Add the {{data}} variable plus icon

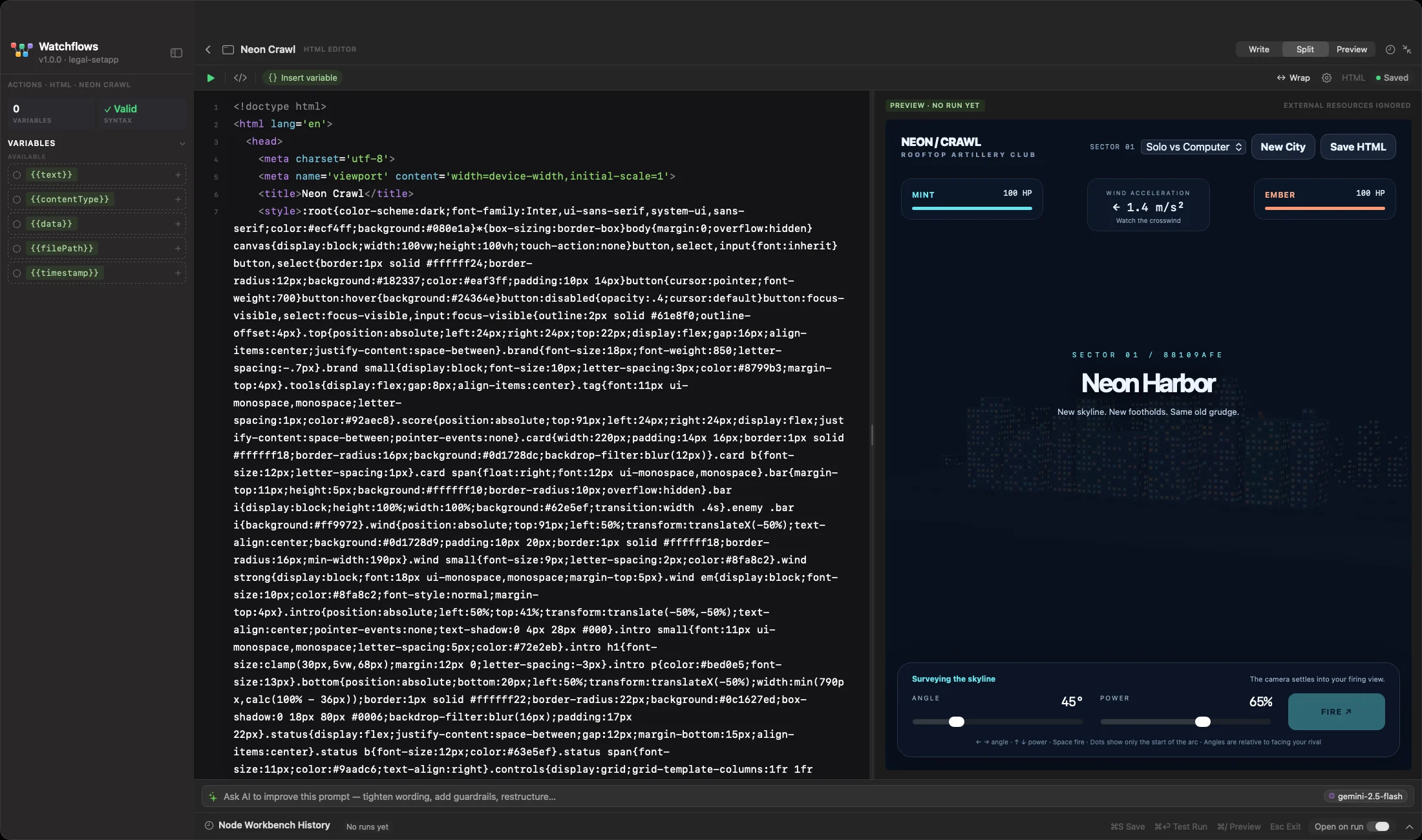pos(178,224)
